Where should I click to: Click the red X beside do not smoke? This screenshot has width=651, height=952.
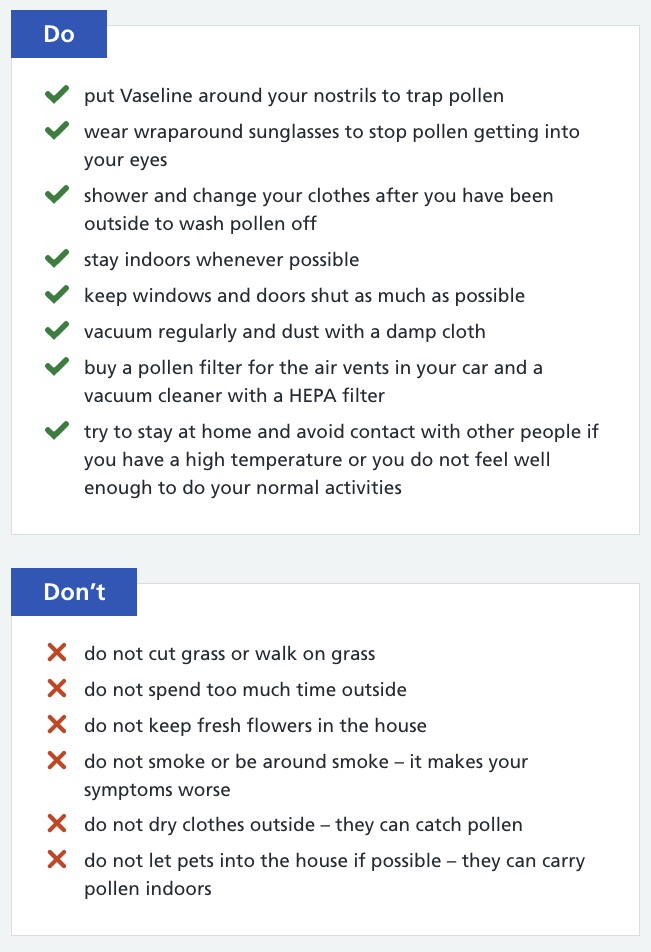56,760
